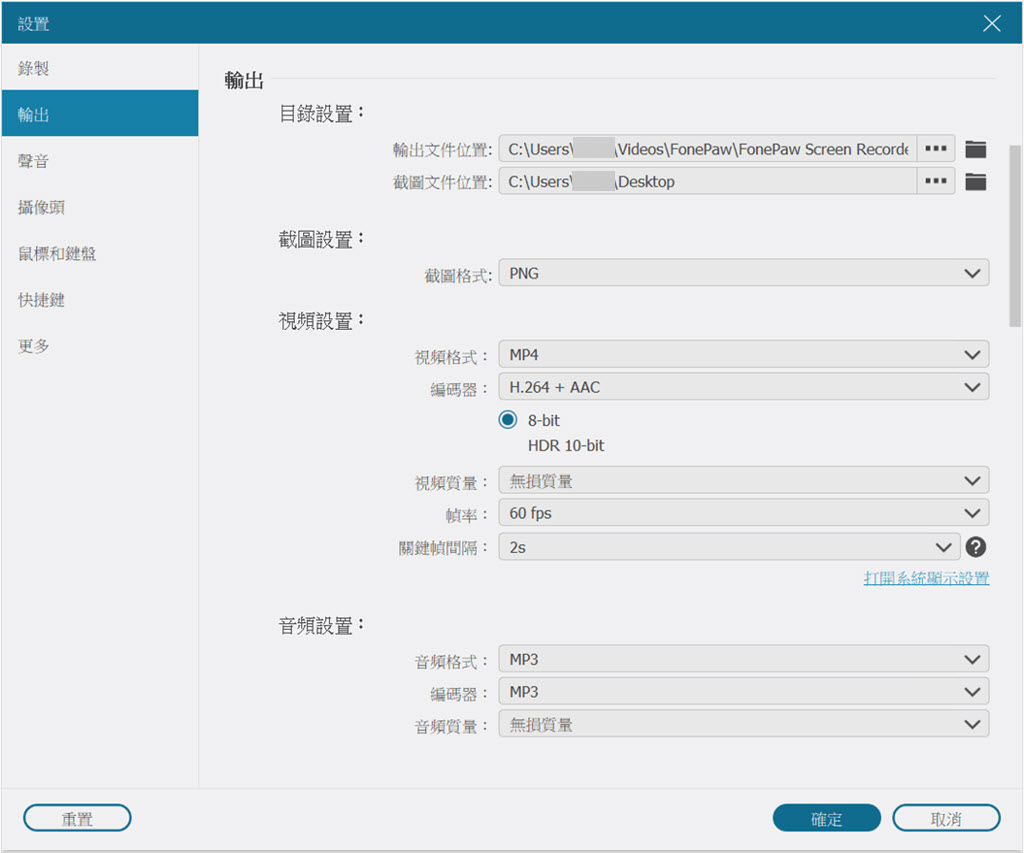
Task: Change frame rate 60 fps dropdown
Action: click(x=744, y=513)
